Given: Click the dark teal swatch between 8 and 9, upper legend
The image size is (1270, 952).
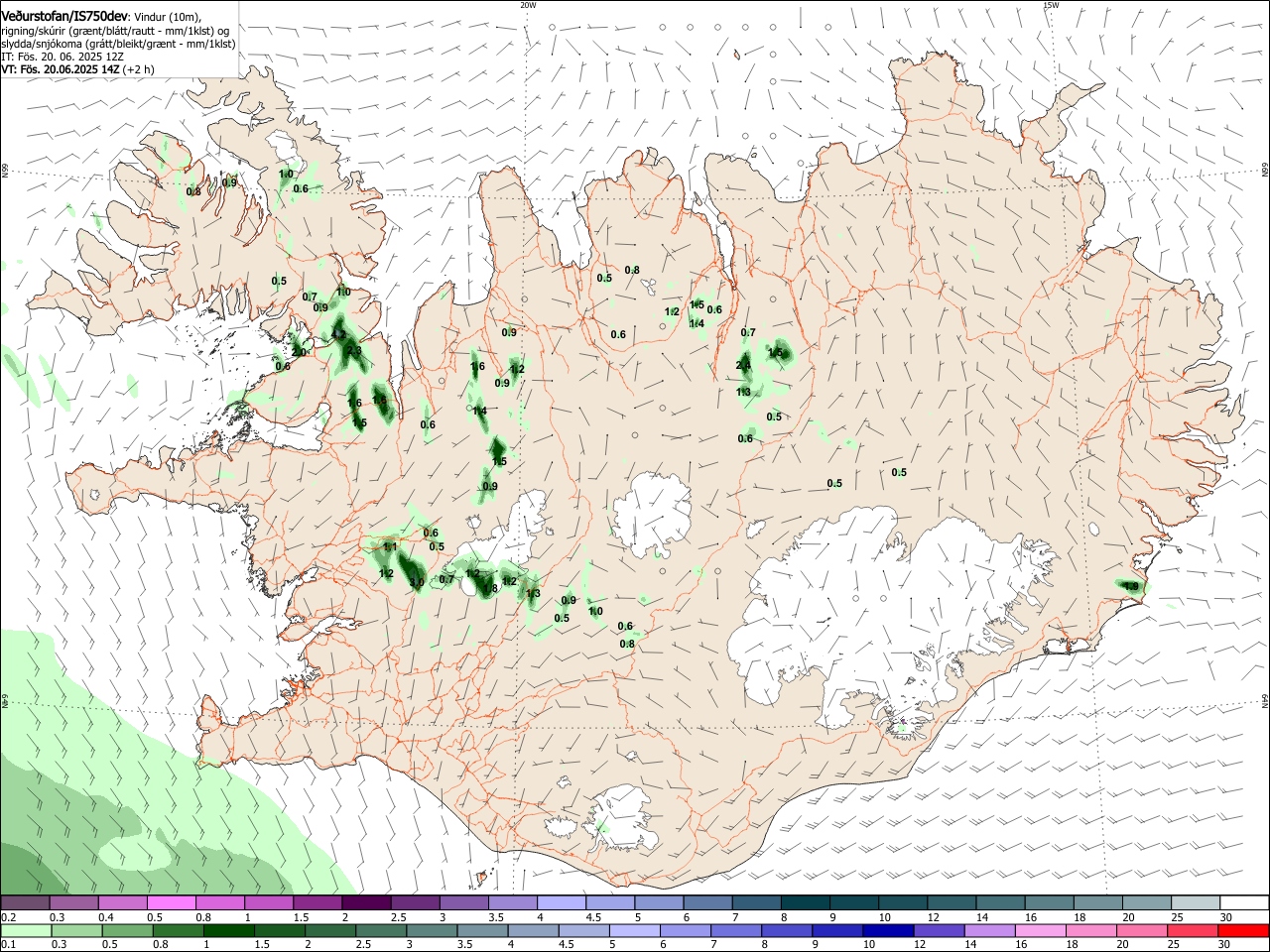Looking at the screenshot, I should coord(804,903).
